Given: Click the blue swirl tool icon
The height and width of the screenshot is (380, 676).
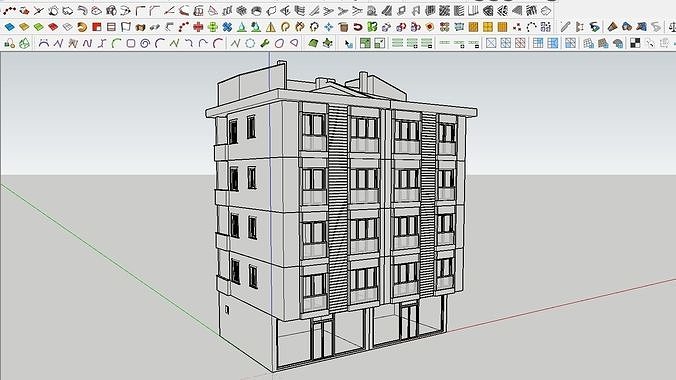Looking at the screenshot, I should [595, 27].
